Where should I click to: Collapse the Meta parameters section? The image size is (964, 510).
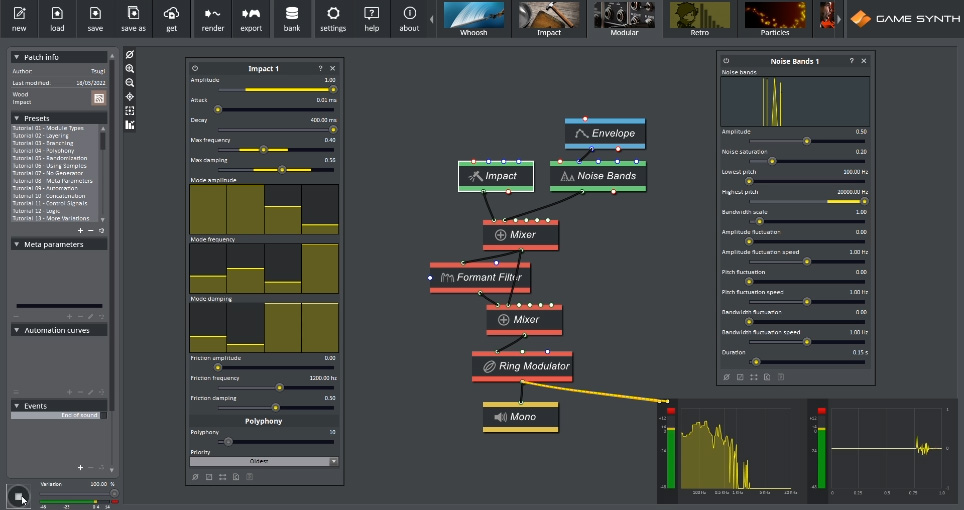tap(17, 245)
